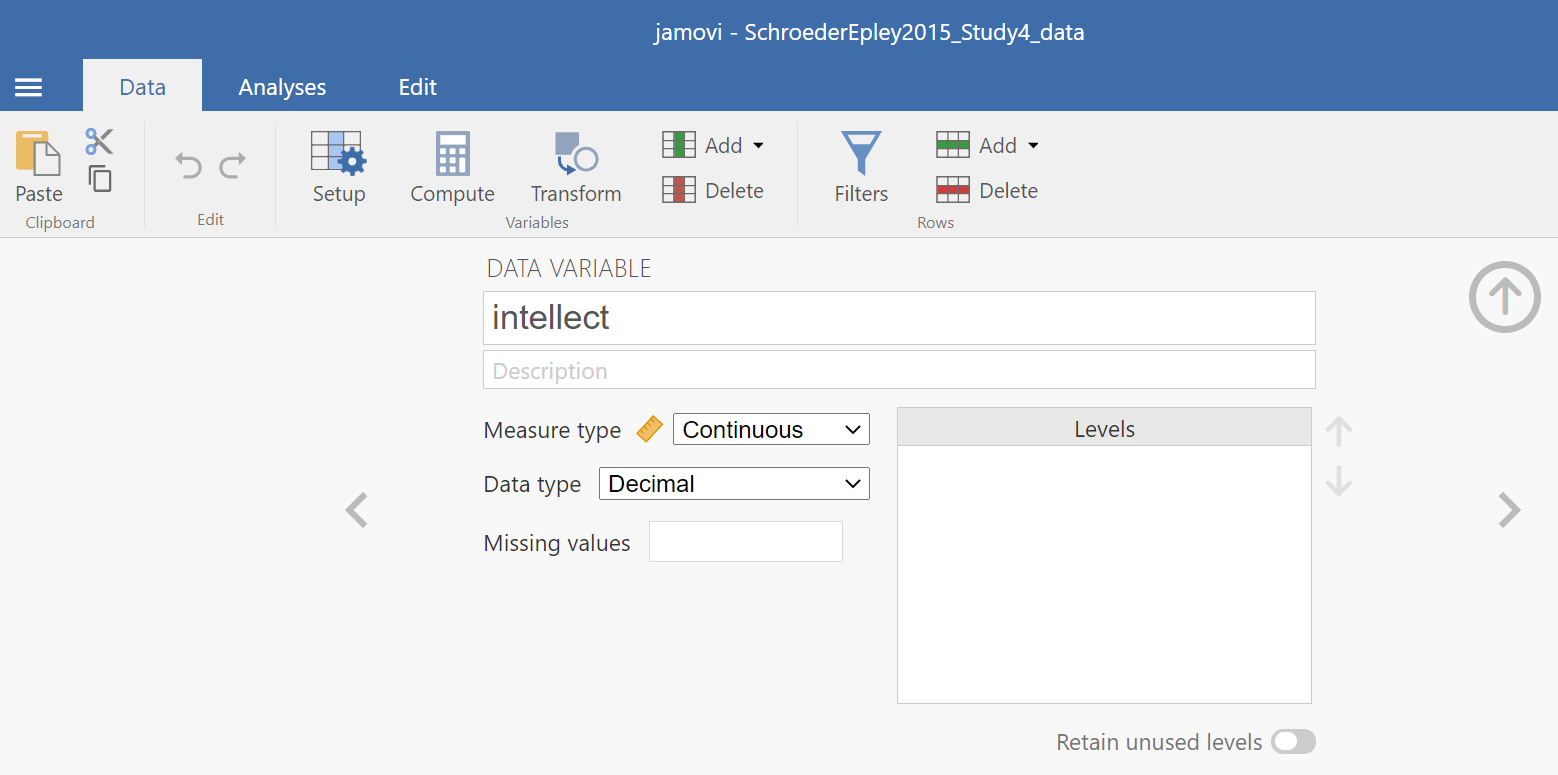Click Delete in Rows group
1558x775 pixels.
pyautogui.click(x=988, y=191)
